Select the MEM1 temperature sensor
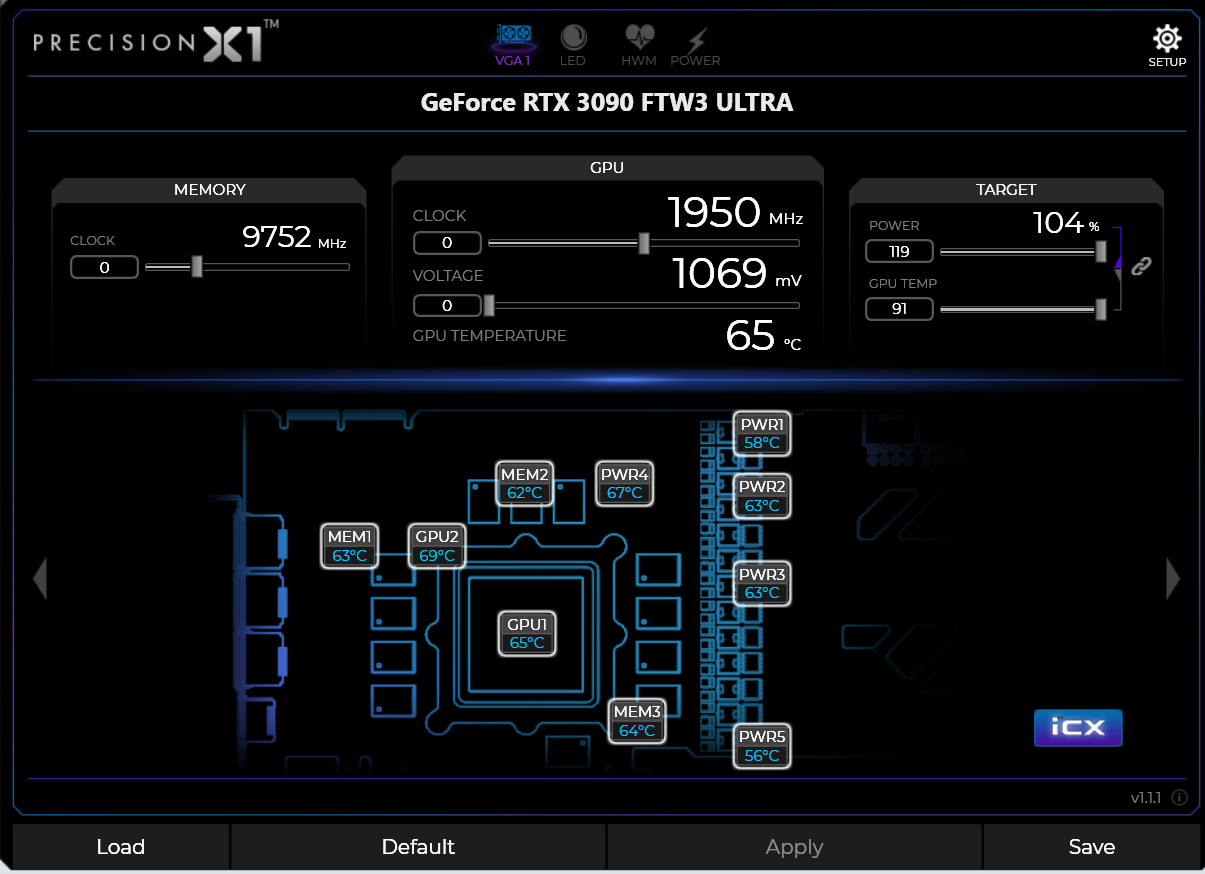The image size is (1205, 874). pyautogui.click(x=350, y=546)
